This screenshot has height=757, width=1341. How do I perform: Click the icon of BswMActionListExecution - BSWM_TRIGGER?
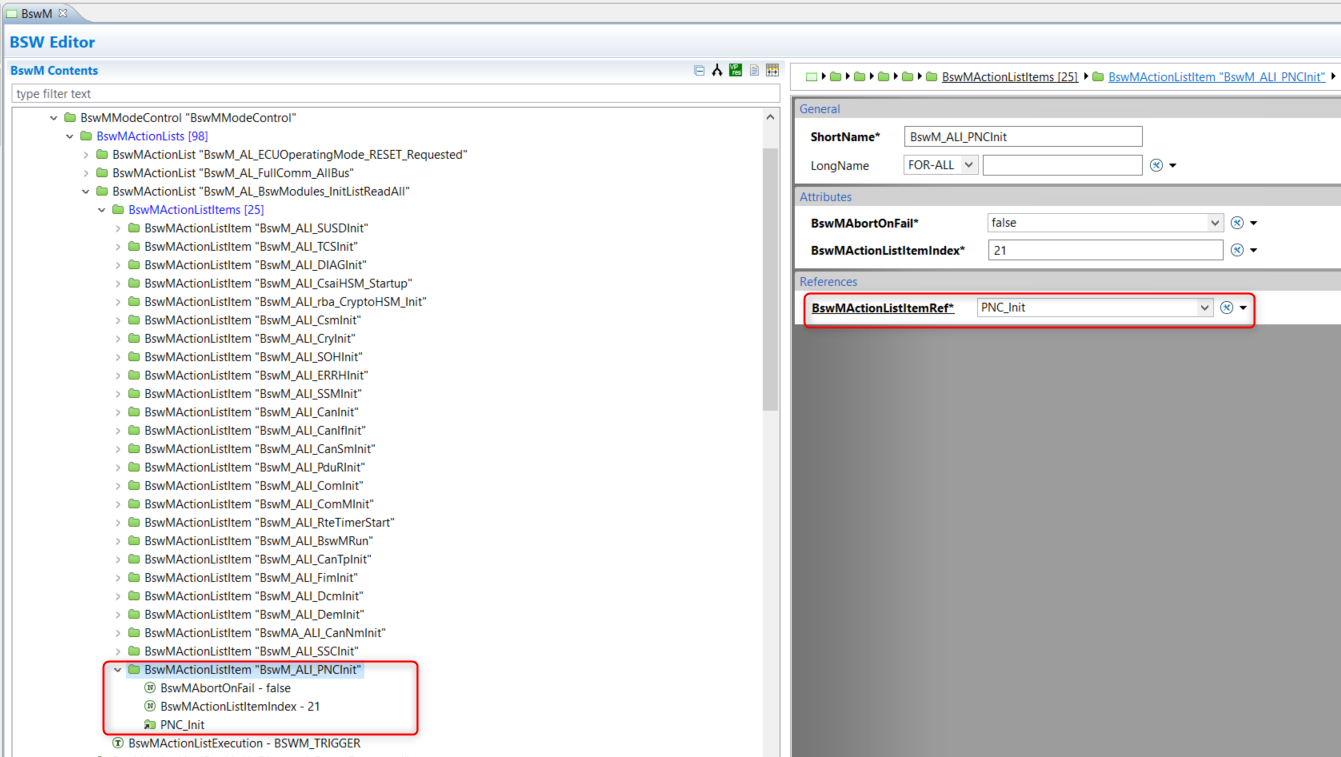pos(118,743)
